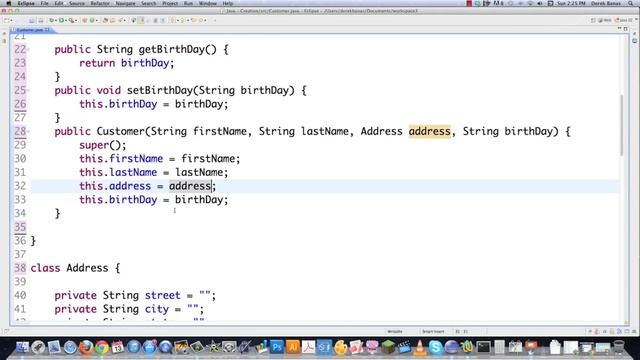Open Terminal from the dock
Image resolution: width=640 pixels, height=360 pixels.
coord(484,347)
